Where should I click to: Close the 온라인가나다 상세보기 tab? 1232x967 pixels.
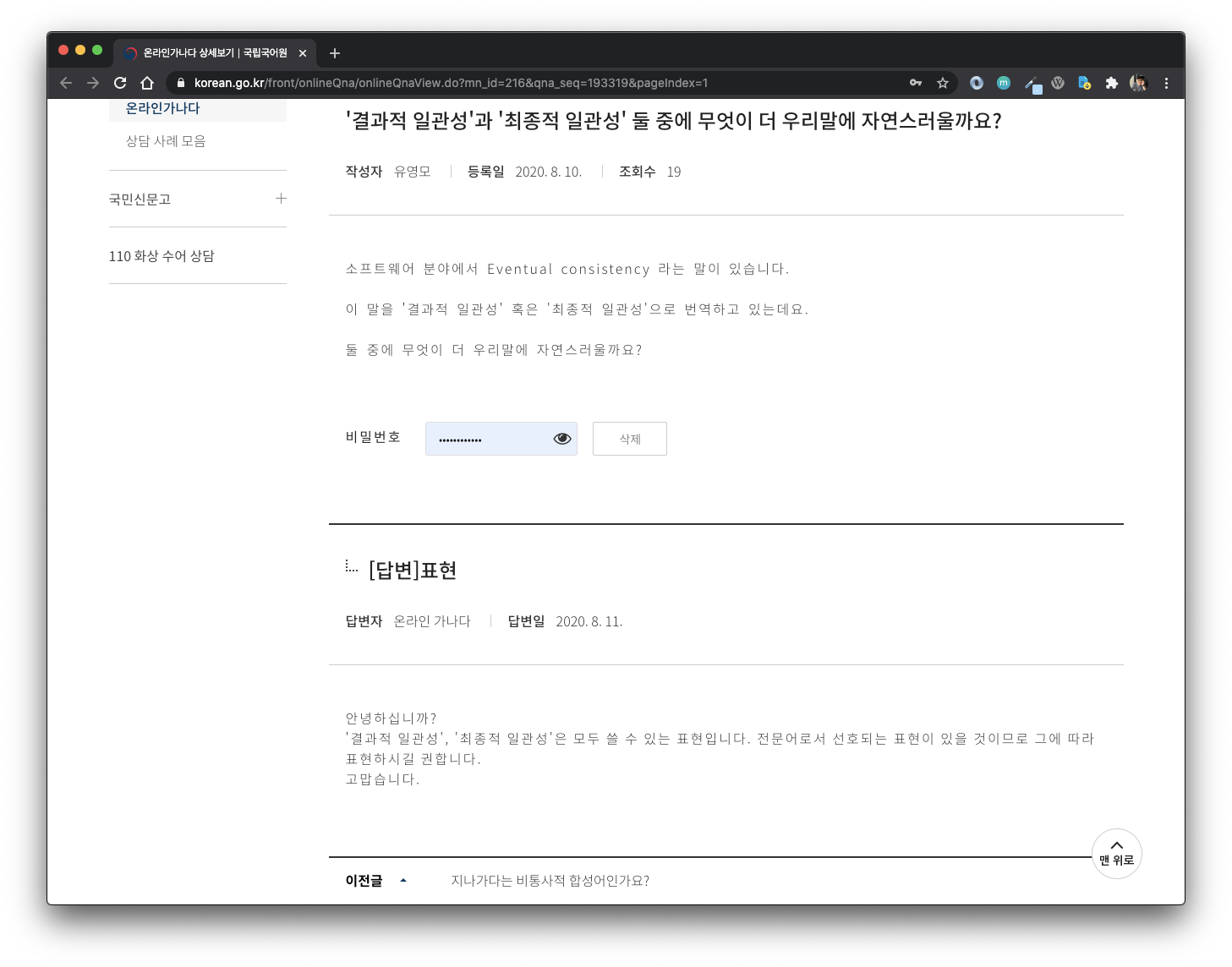tap(303, 53)
